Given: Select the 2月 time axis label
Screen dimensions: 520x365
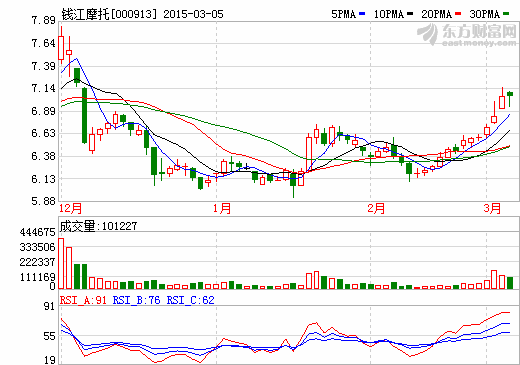Looking at the screenshot, I should pyautogui.click(x=376, y=209).
